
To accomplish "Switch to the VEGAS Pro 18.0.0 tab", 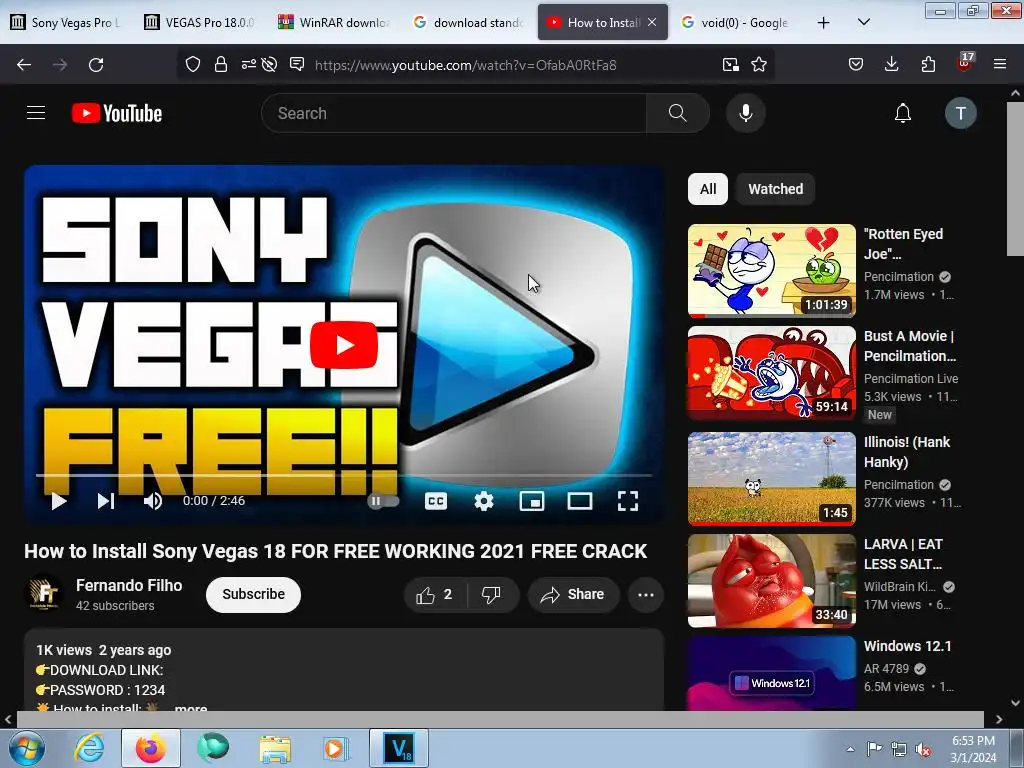I will [200, 22].
